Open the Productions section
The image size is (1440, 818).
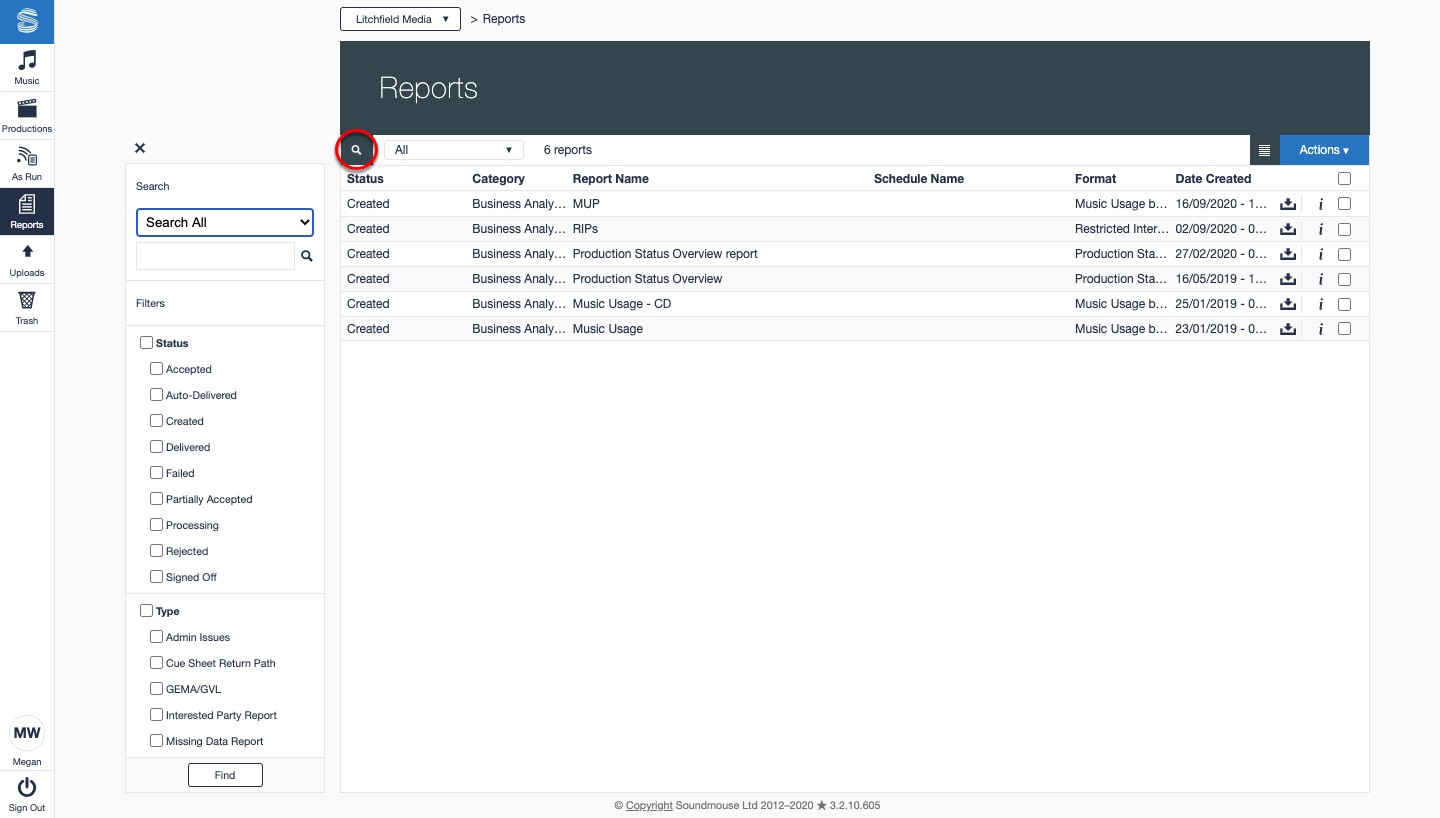coord(27,116)
